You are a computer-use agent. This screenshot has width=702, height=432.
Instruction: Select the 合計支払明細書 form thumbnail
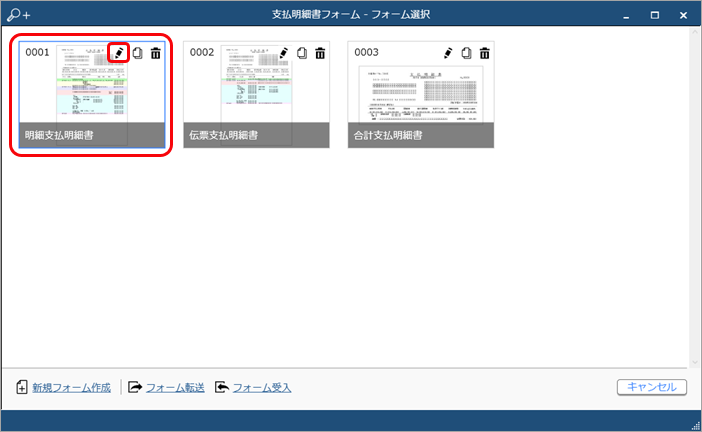[x=421, y=95]
